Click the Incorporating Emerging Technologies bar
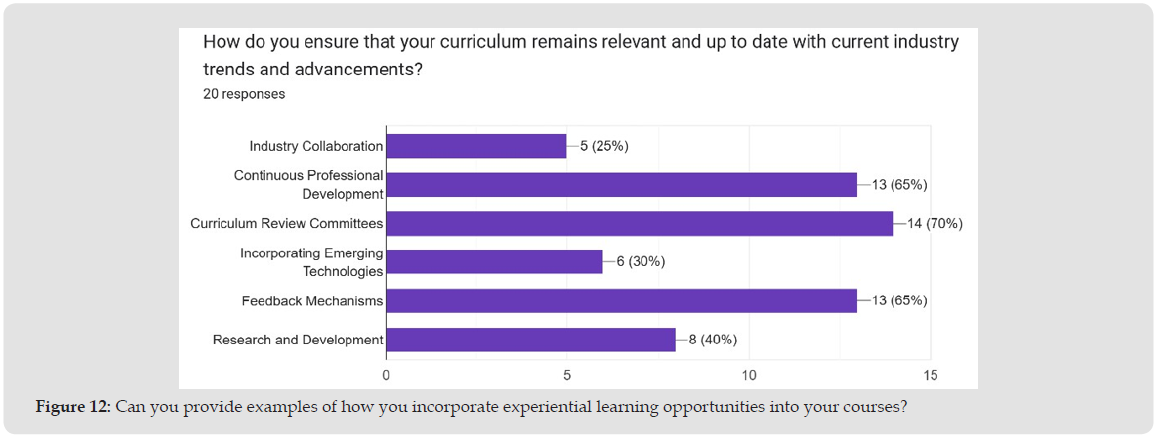 click(494, 262)
